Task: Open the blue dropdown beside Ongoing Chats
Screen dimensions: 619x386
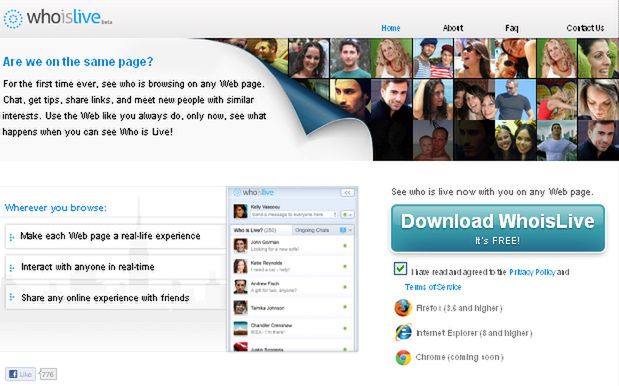Action: click(345, 230)
